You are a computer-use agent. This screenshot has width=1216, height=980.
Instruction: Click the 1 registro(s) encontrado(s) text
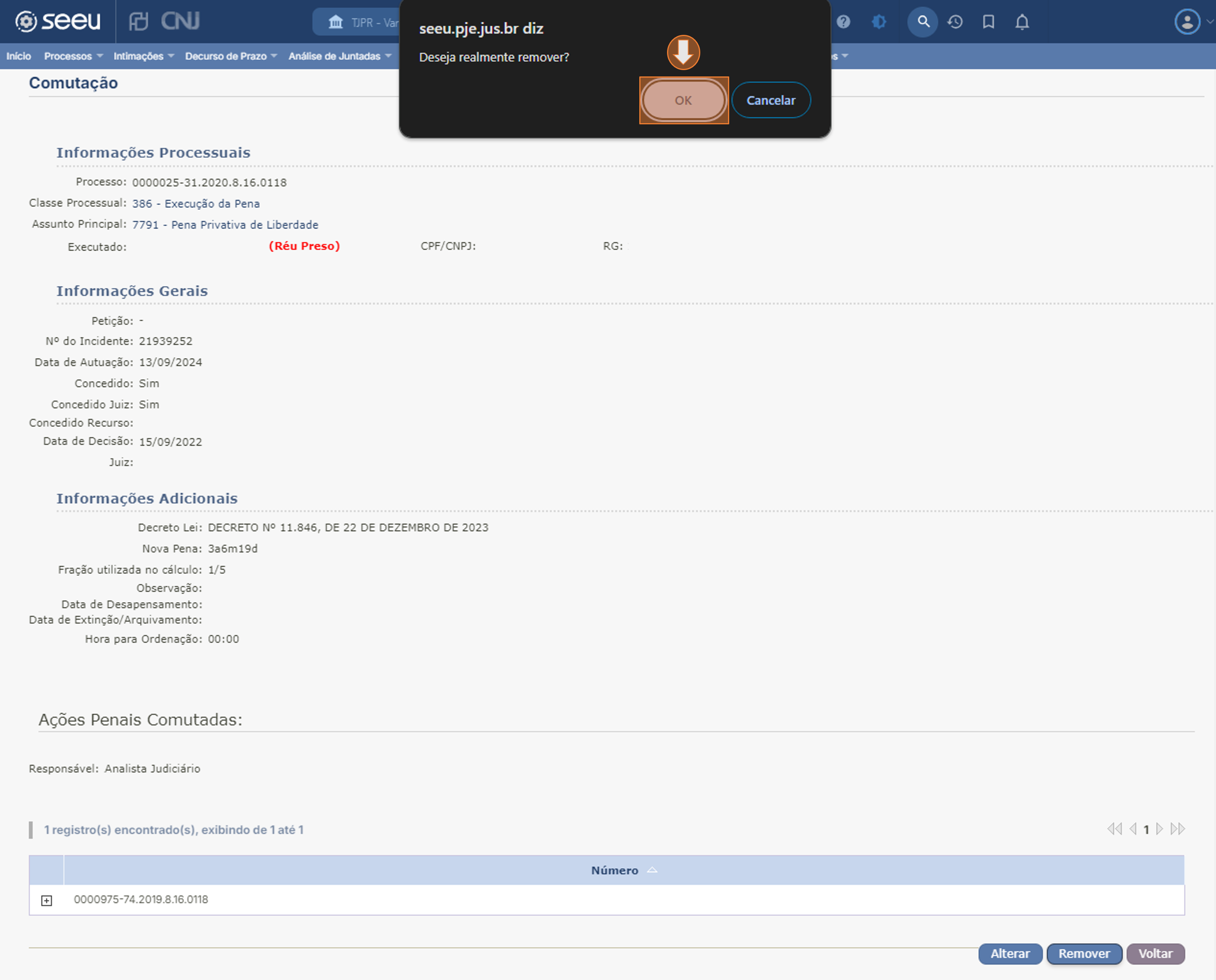tap(174, 829)
